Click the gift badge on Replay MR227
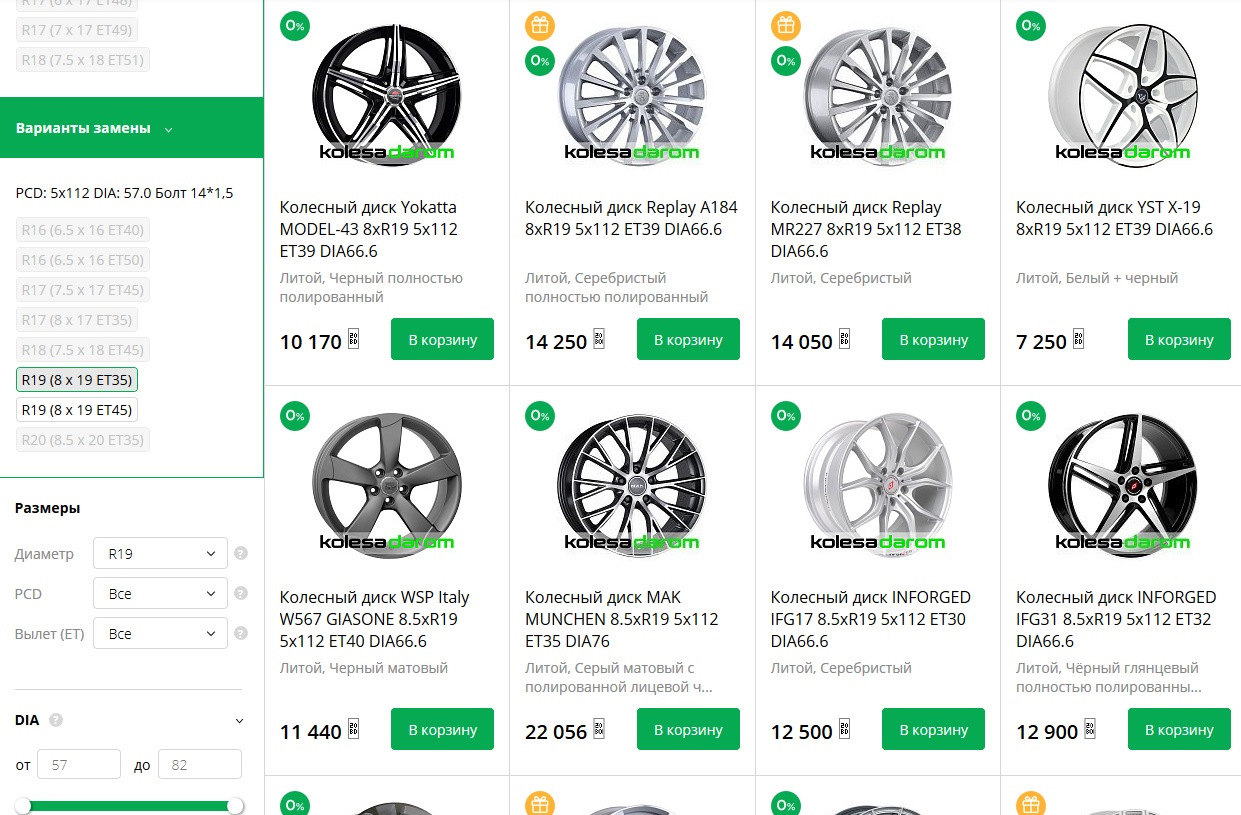This screenshot has height=815, width=1241. point(785,26)
